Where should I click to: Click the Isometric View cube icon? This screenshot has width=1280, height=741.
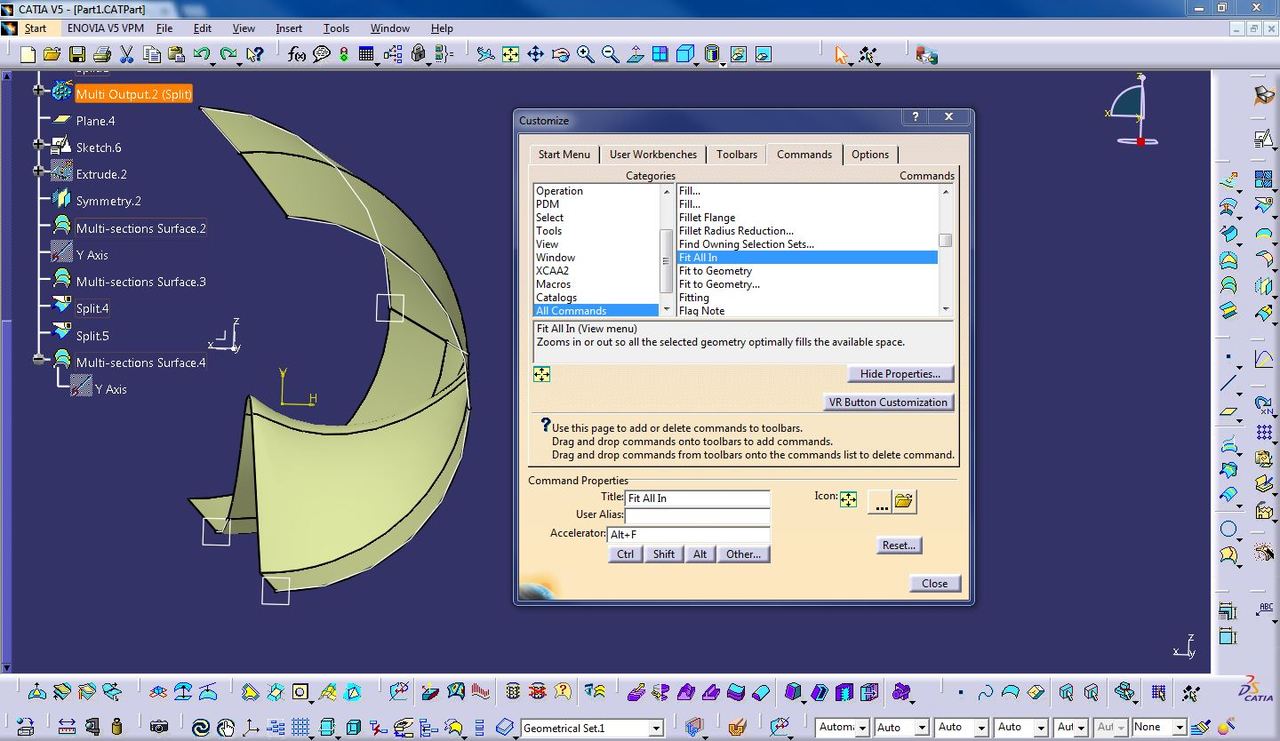click(x=685, y=54)
